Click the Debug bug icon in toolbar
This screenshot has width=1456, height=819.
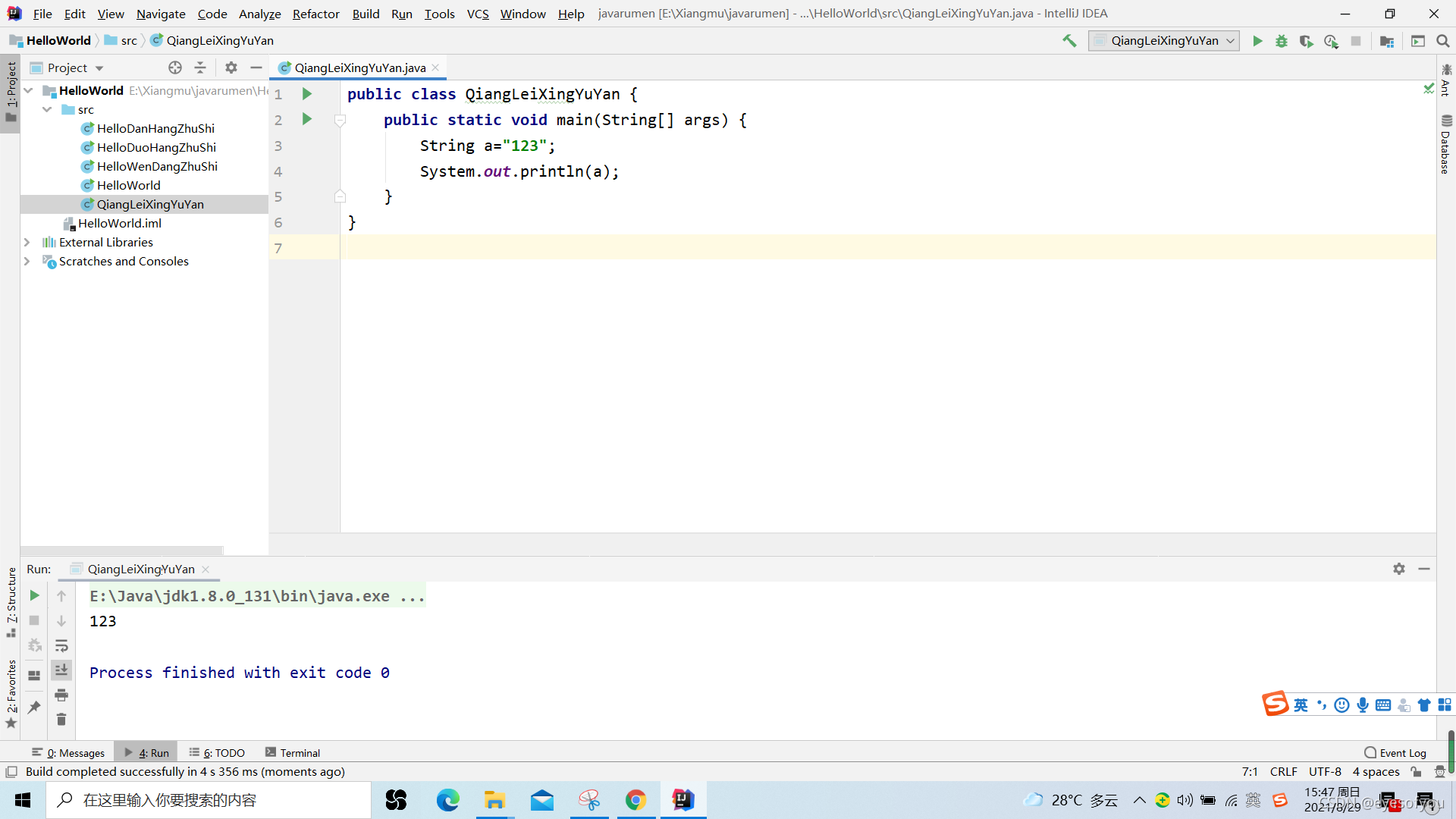1282,41
